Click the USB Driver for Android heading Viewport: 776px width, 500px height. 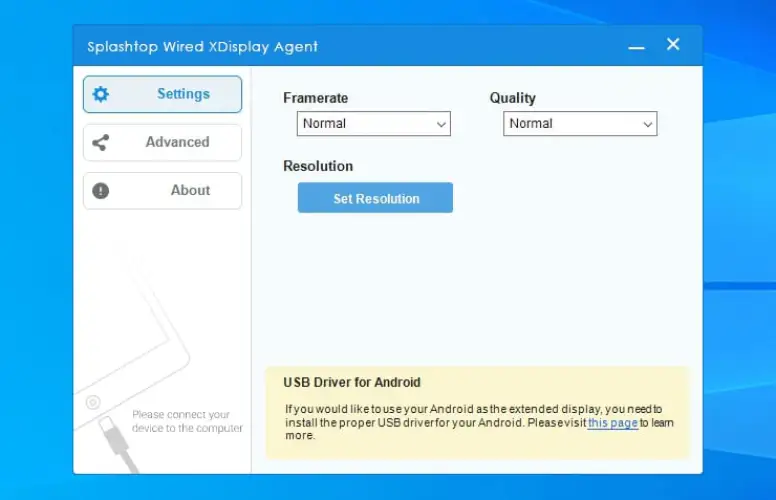(351, 382)
